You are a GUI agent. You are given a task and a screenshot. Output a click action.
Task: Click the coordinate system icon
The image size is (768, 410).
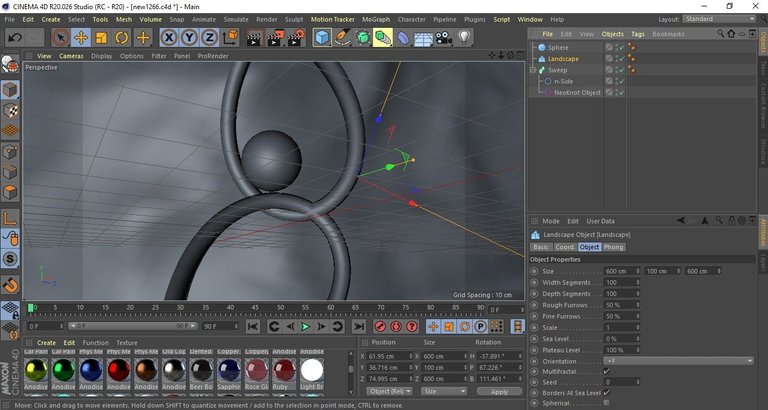(x=230, y=38)
